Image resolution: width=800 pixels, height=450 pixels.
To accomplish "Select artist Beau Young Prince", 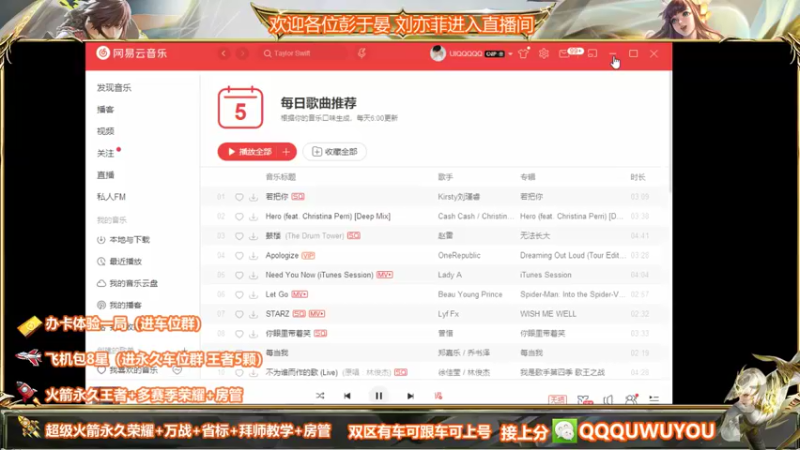I will pyautogui.click(x=470, y=294).
